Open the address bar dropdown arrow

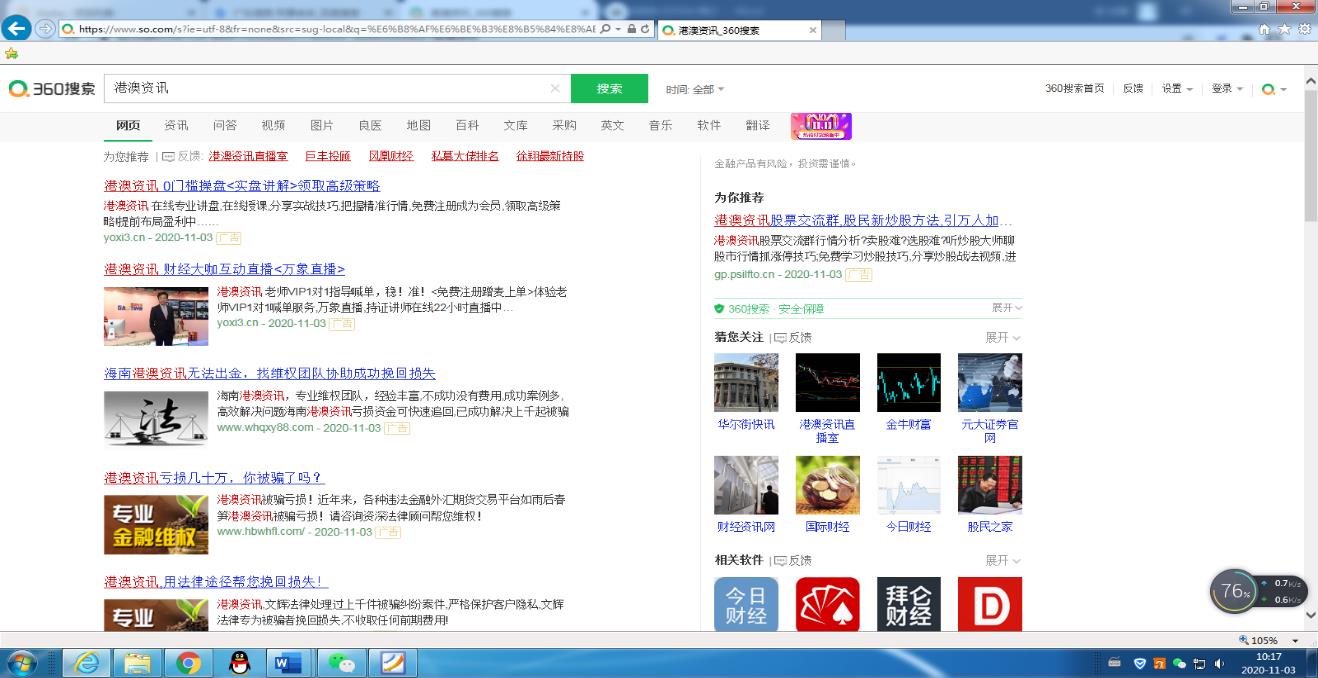tap(618, 30)
